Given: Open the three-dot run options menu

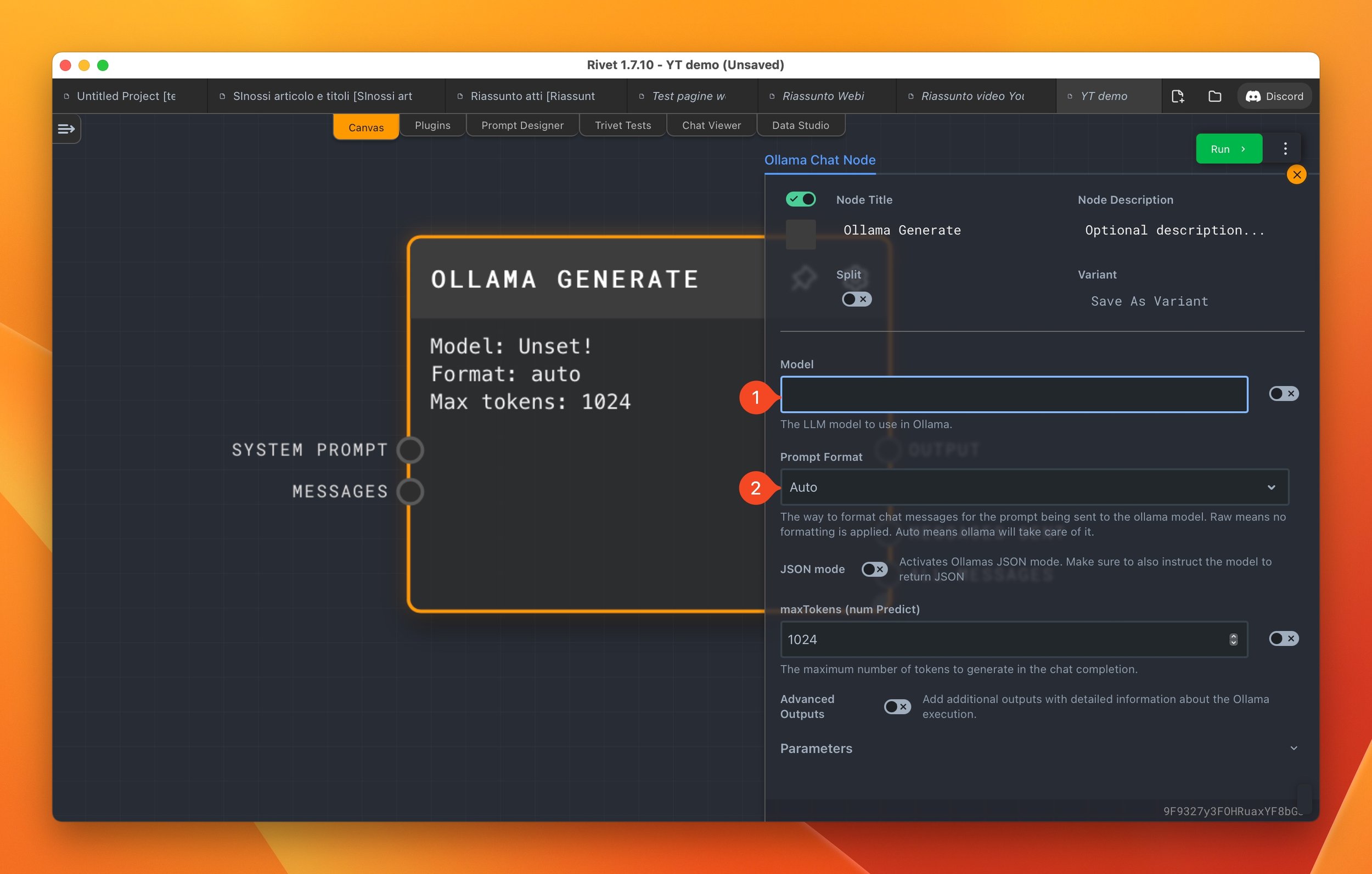Looking at the screenshot, I should [x=1285, y=149].
